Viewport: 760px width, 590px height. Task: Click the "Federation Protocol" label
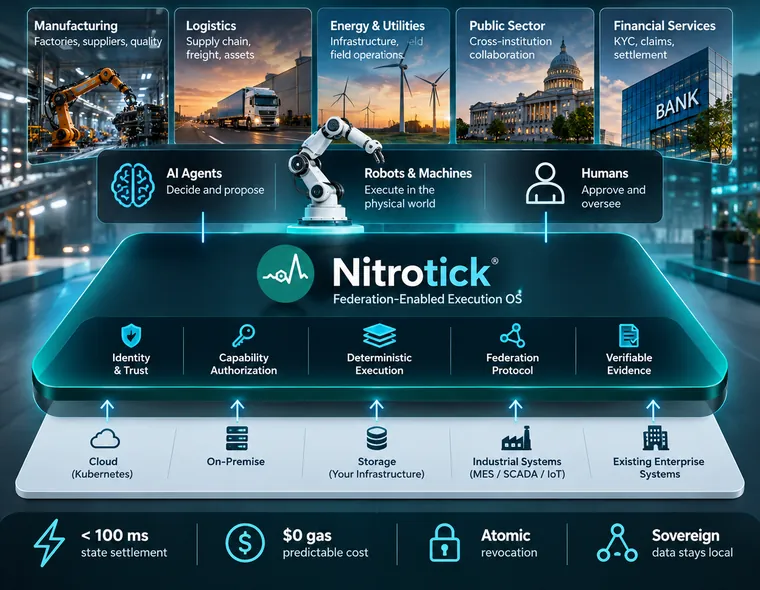coord(512,364)
